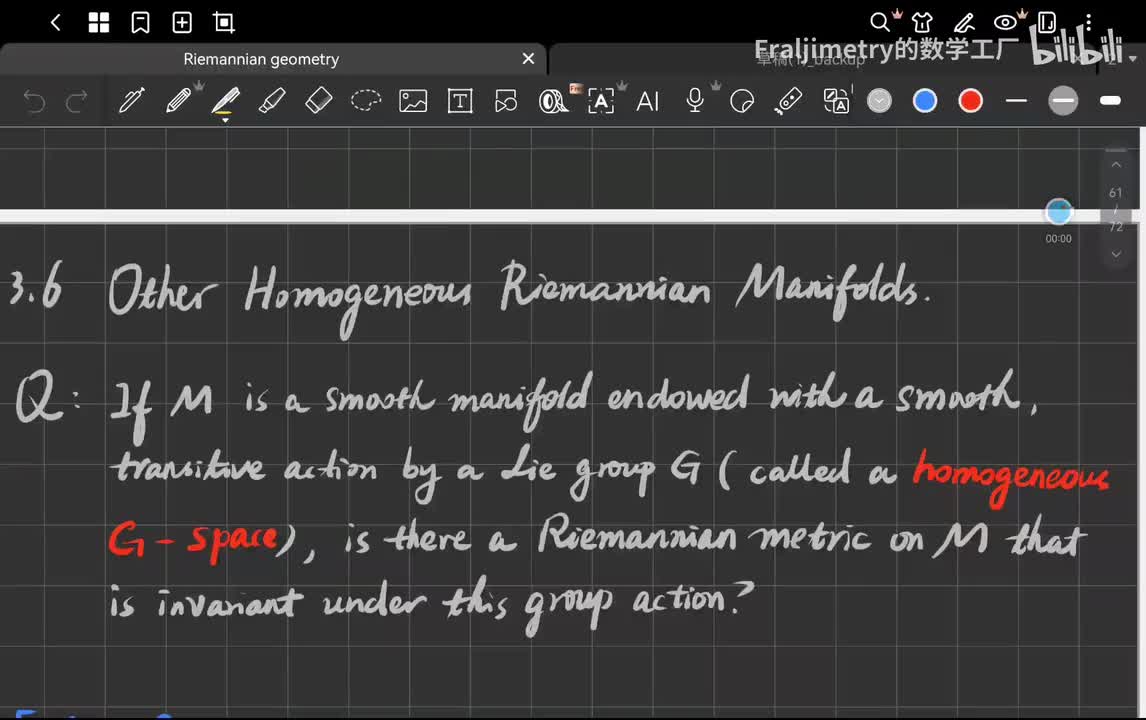Close the Riemannian geometry tab
Viewport: 1146px width, 720px height.
528,58
